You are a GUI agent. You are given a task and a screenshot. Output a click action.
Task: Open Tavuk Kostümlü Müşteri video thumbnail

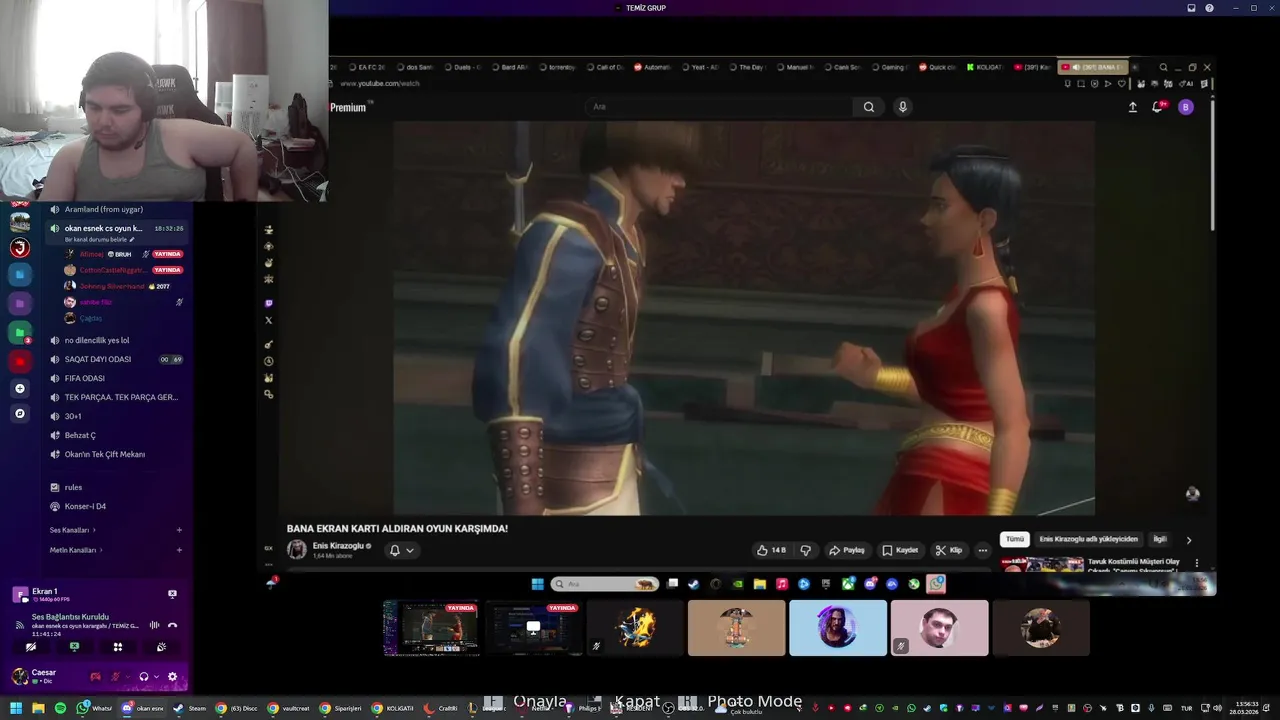(x=1042, y=564)
